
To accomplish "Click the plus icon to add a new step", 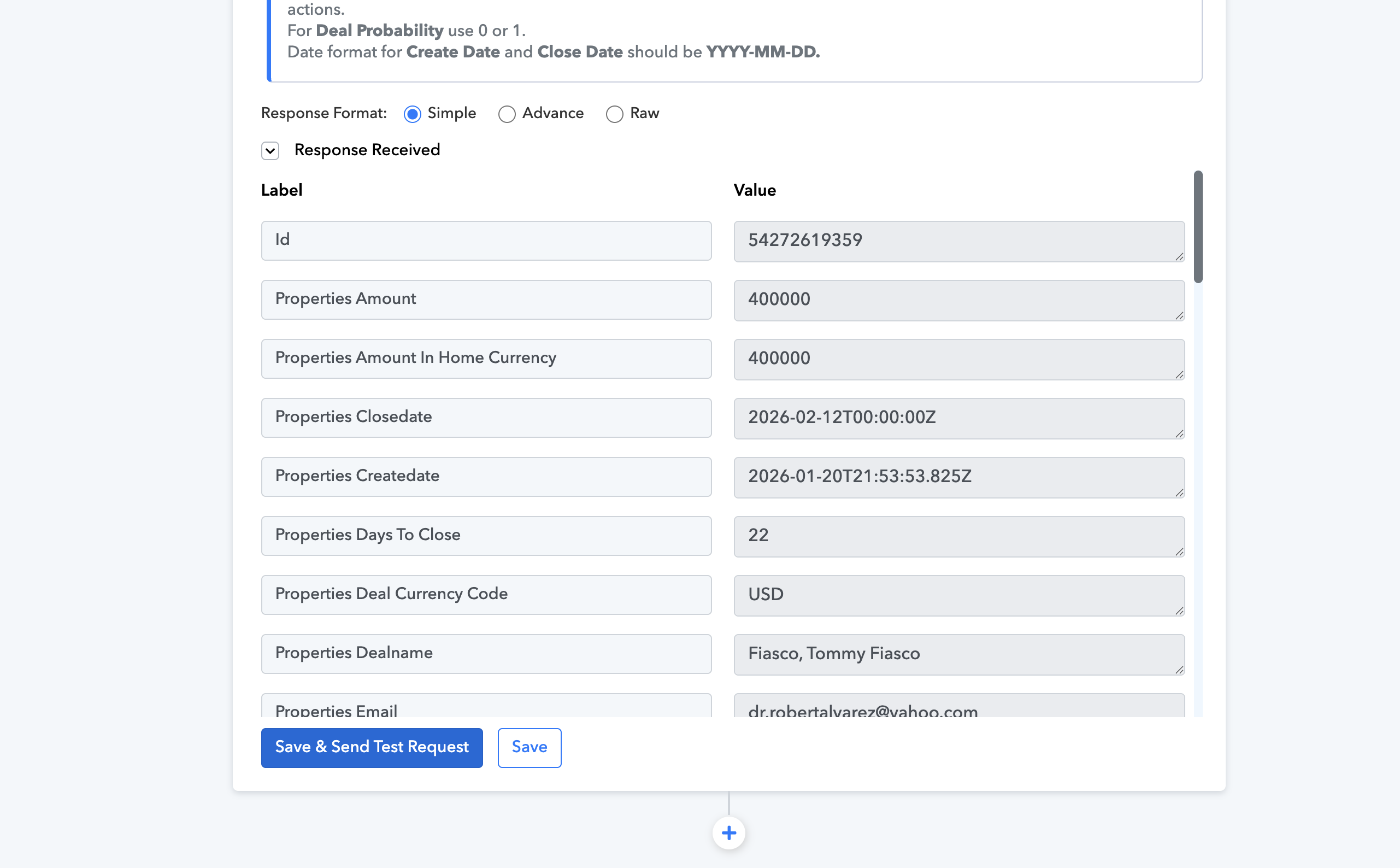I will click(x=729, y=832).
